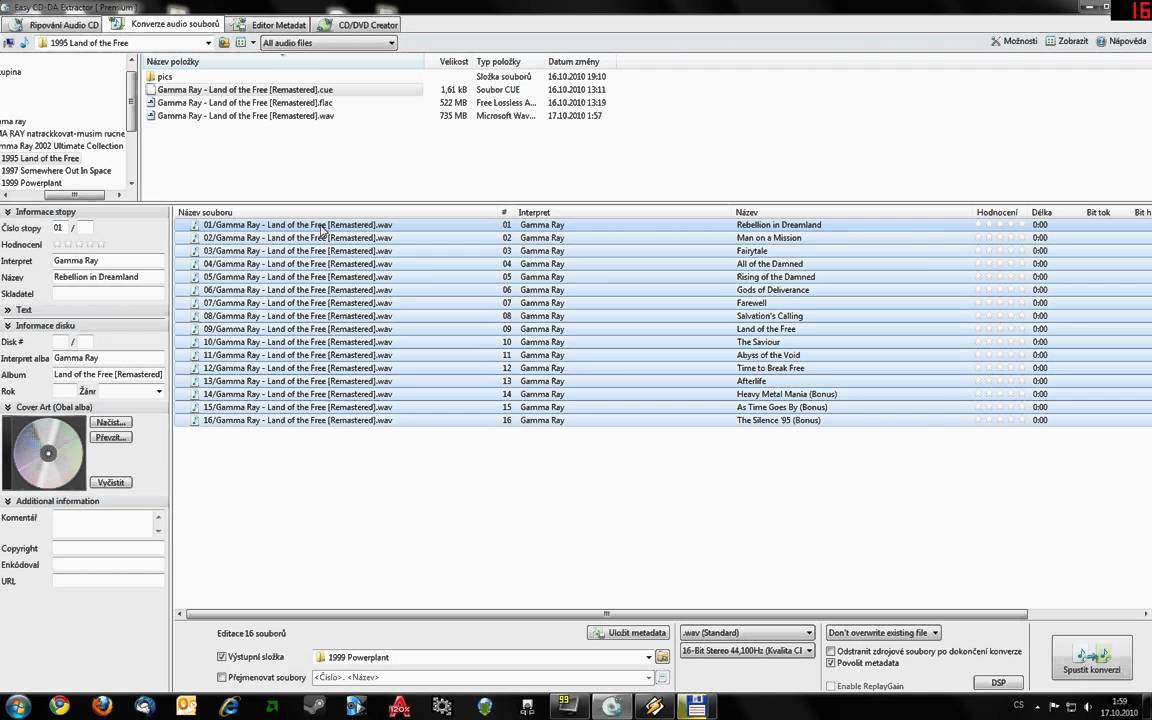Open Firefox from the taskbar
1152x720 pixels.
pos(102,706)
